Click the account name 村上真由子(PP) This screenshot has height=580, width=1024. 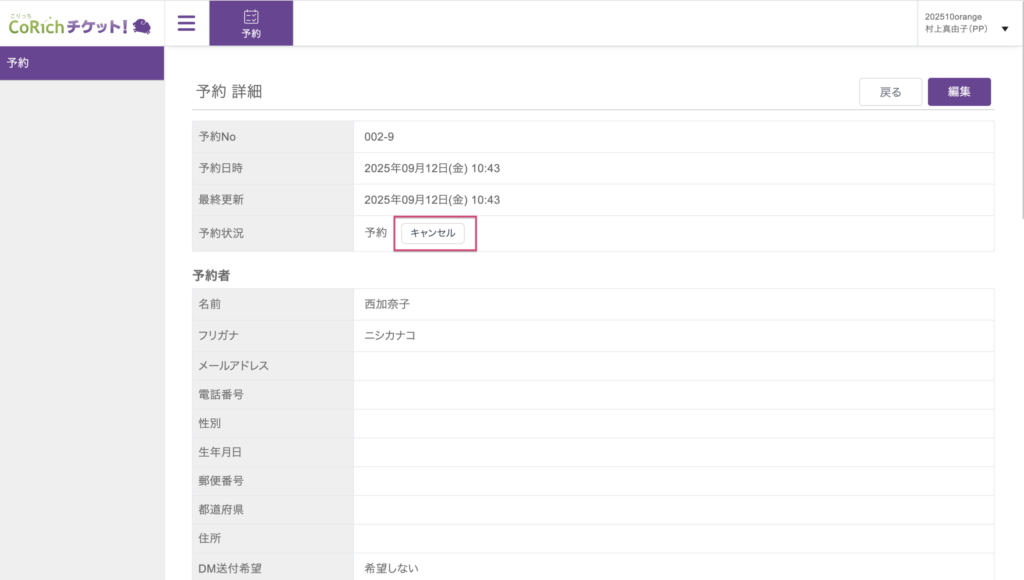[x=956, y=29]
